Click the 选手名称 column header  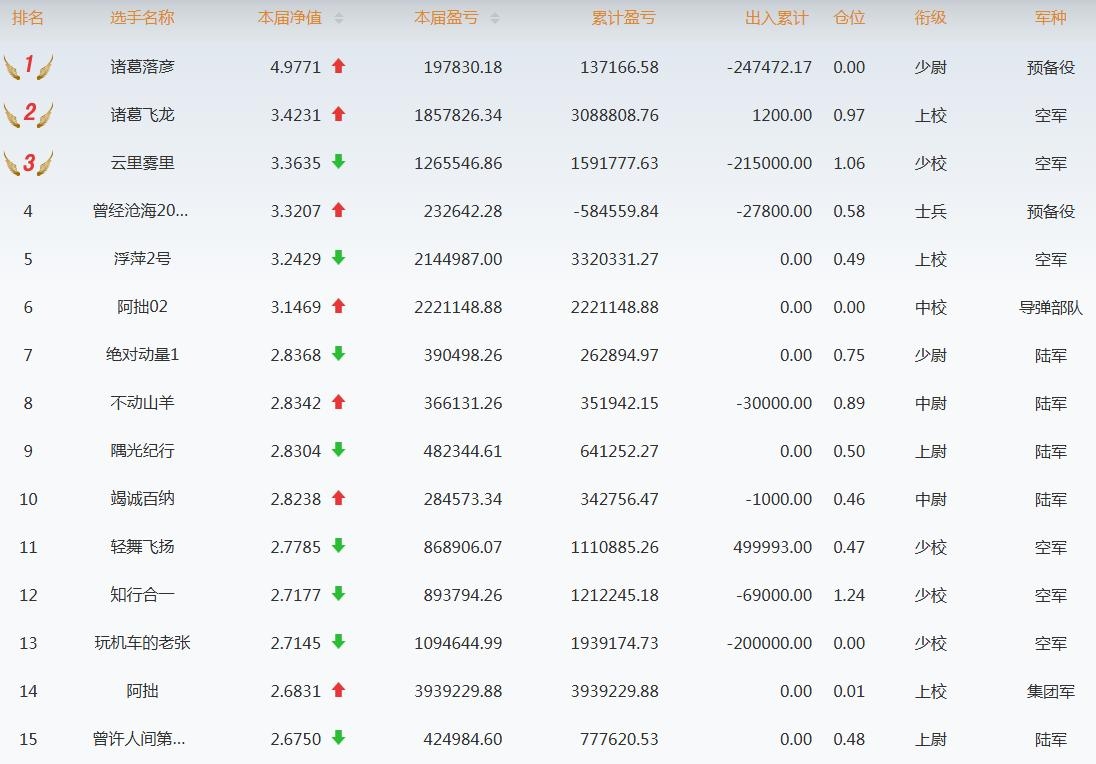[x=142, y=18]
